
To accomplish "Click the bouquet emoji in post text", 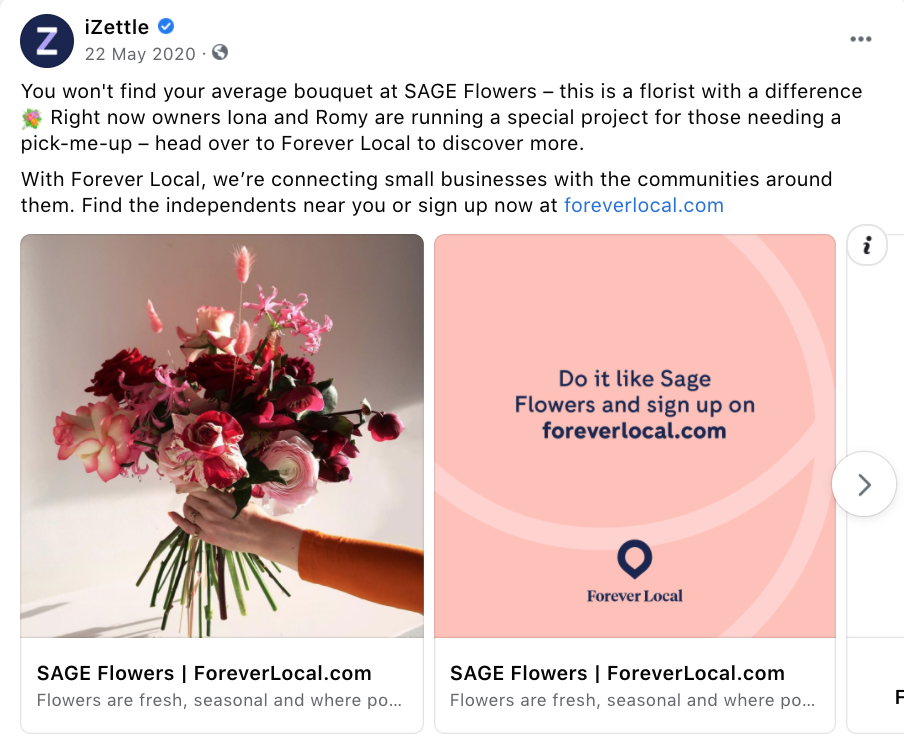I will click(x=32, y=118).
